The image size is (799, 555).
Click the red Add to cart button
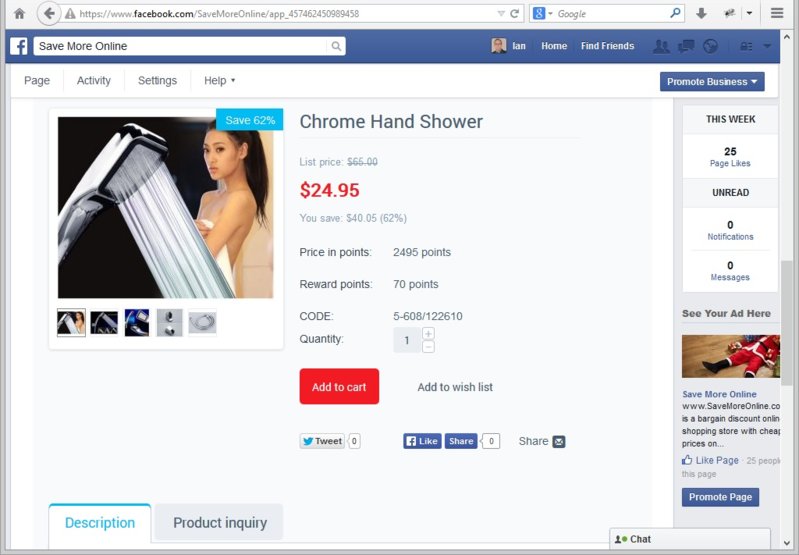(339, 386)
